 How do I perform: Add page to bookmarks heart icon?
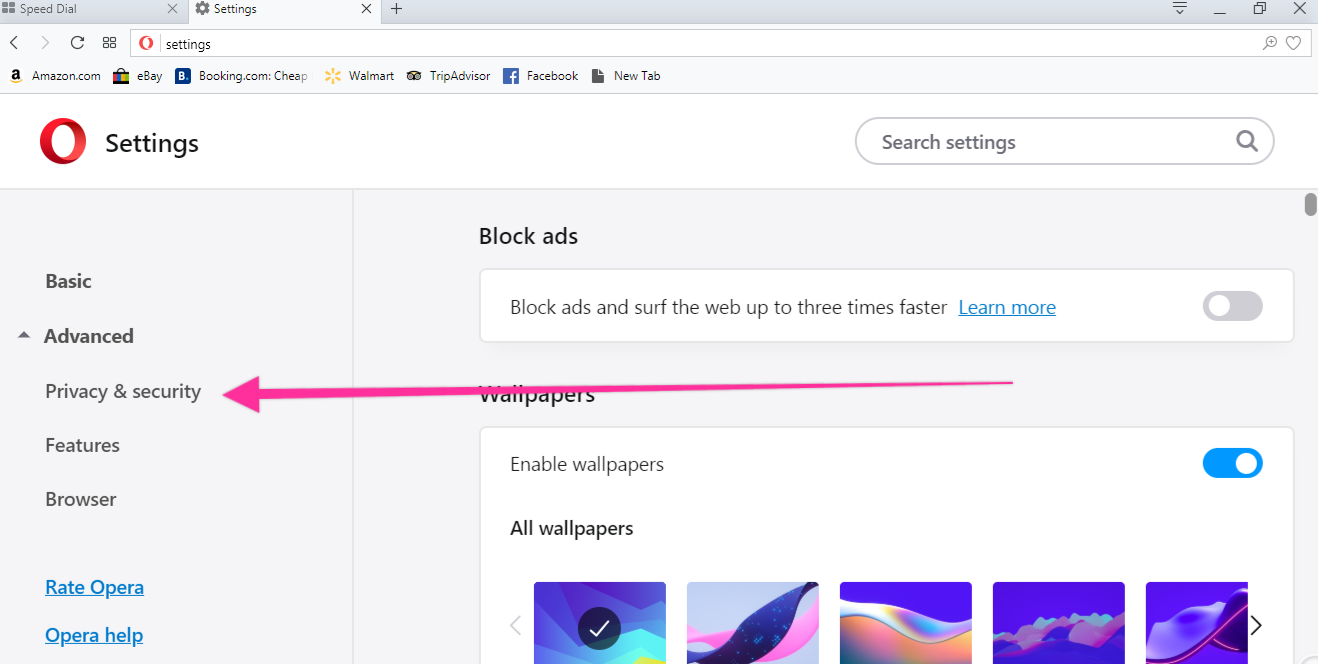point(1293,43)
